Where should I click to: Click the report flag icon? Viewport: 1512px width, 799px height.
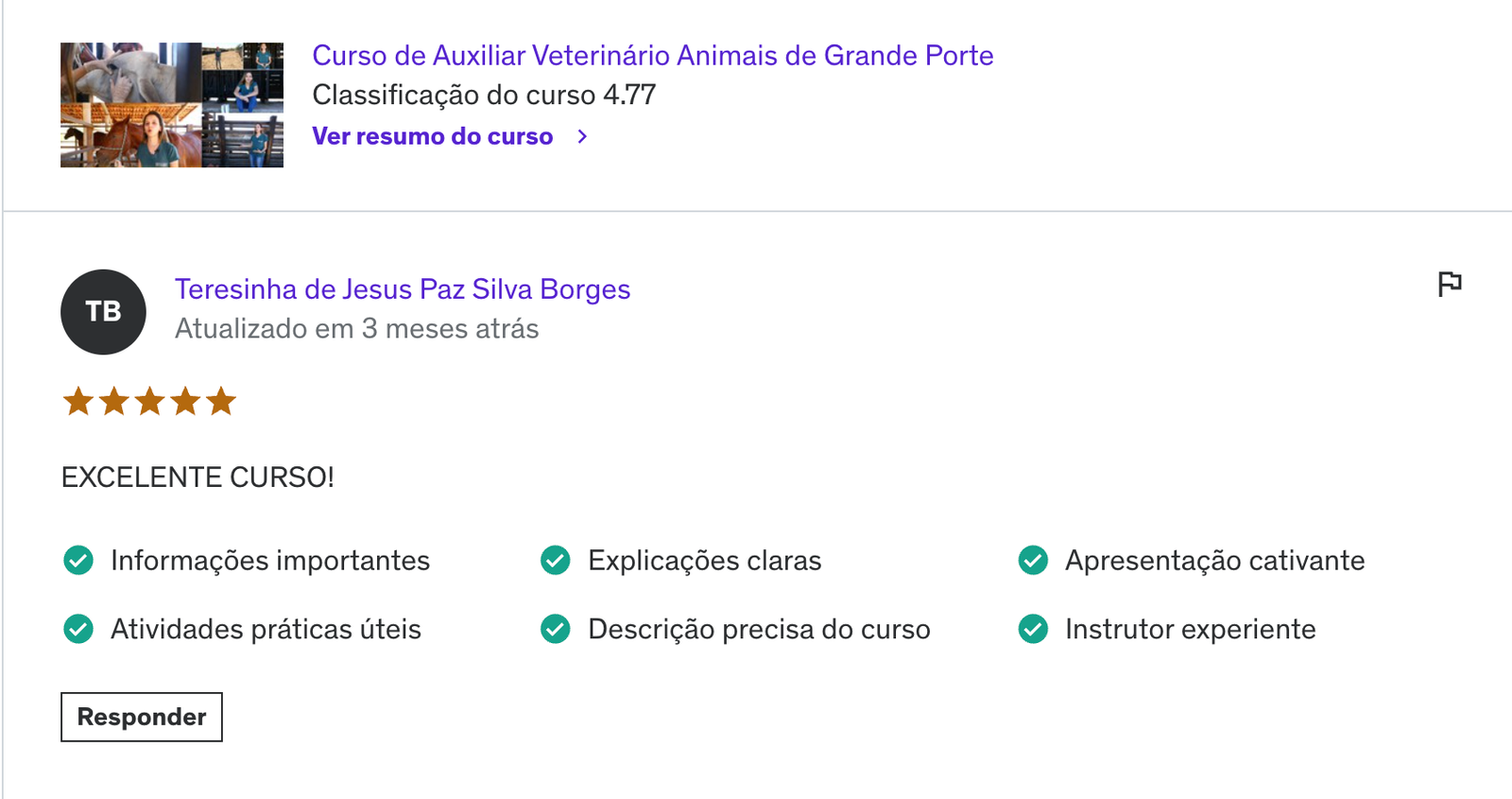coord(1450,284)
